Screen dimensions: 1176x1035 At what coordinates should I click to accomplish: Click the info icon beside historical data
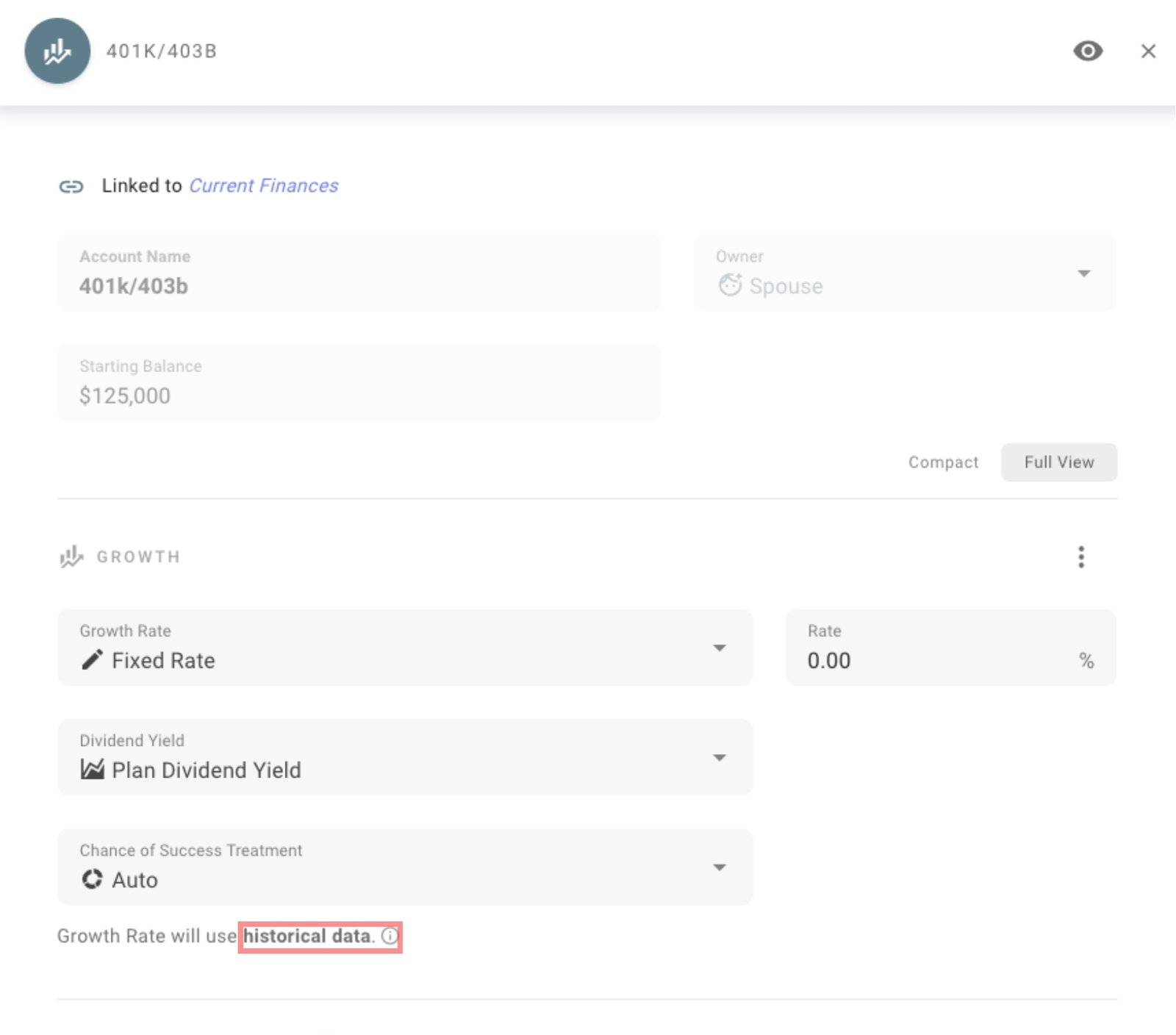[390, 936]
